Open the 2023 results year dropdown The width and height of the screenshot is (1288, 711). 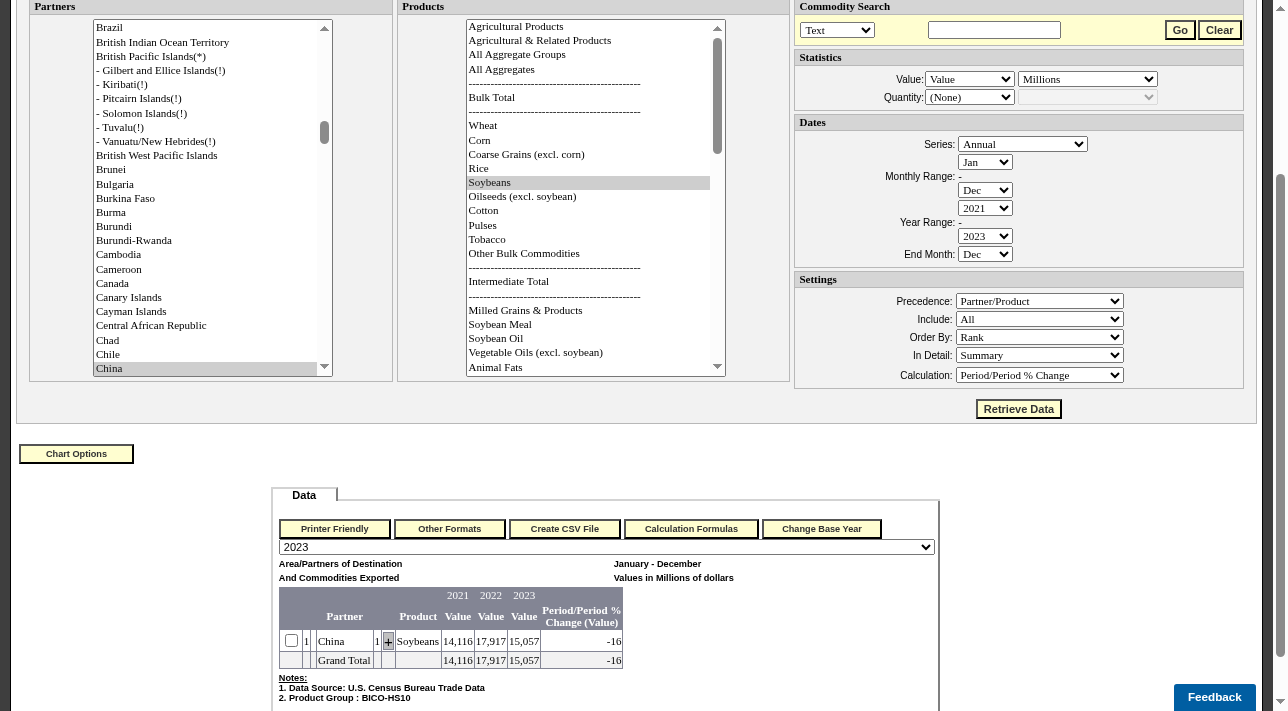click(607, 547)
